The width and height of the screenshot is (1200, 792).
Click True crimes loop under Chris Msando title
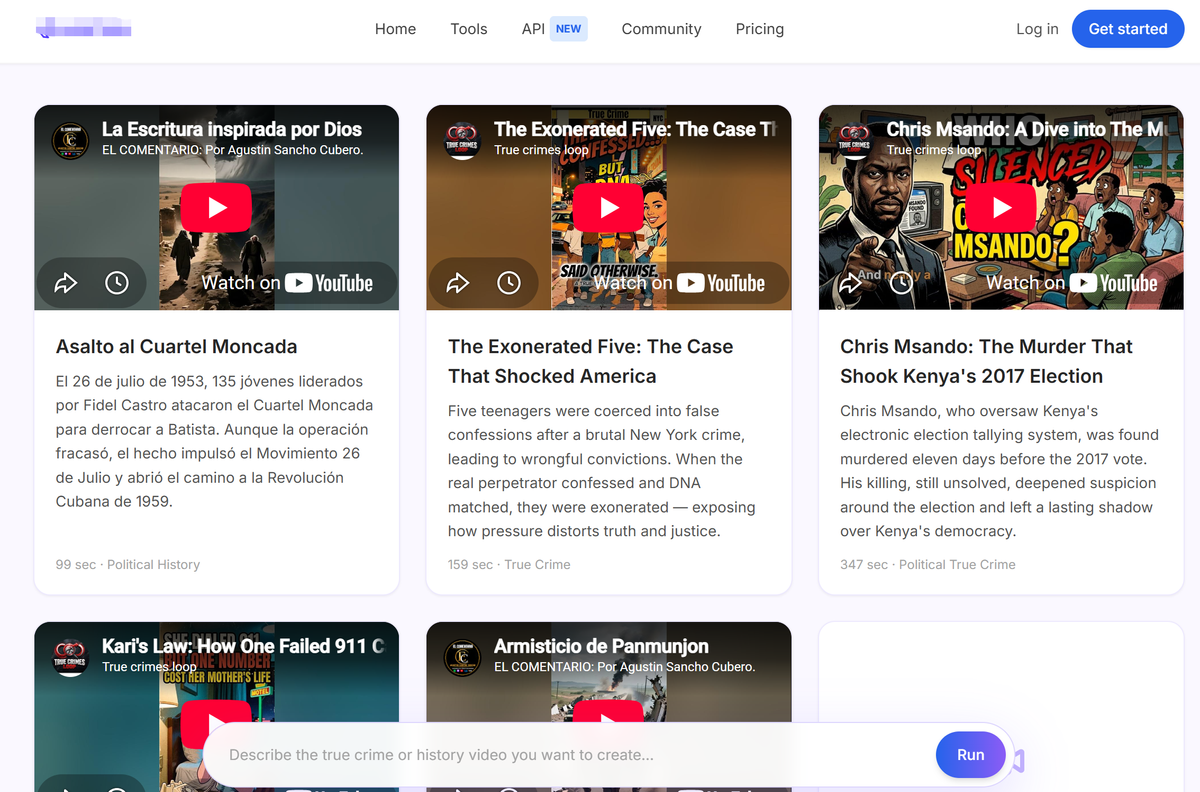(x=934, y=150)
